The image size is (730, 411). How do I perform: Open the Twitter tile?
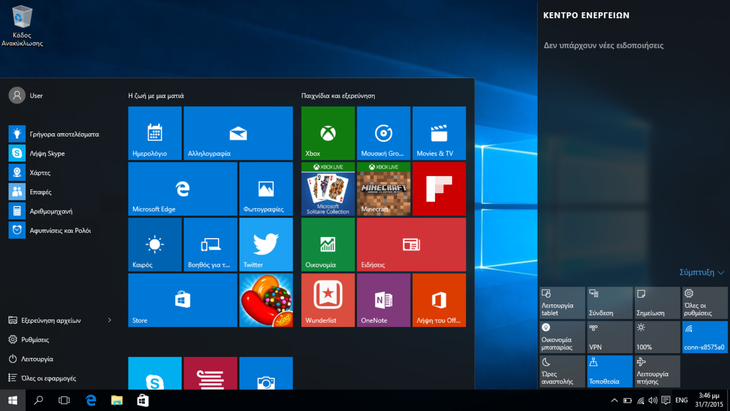click(266, 244)
